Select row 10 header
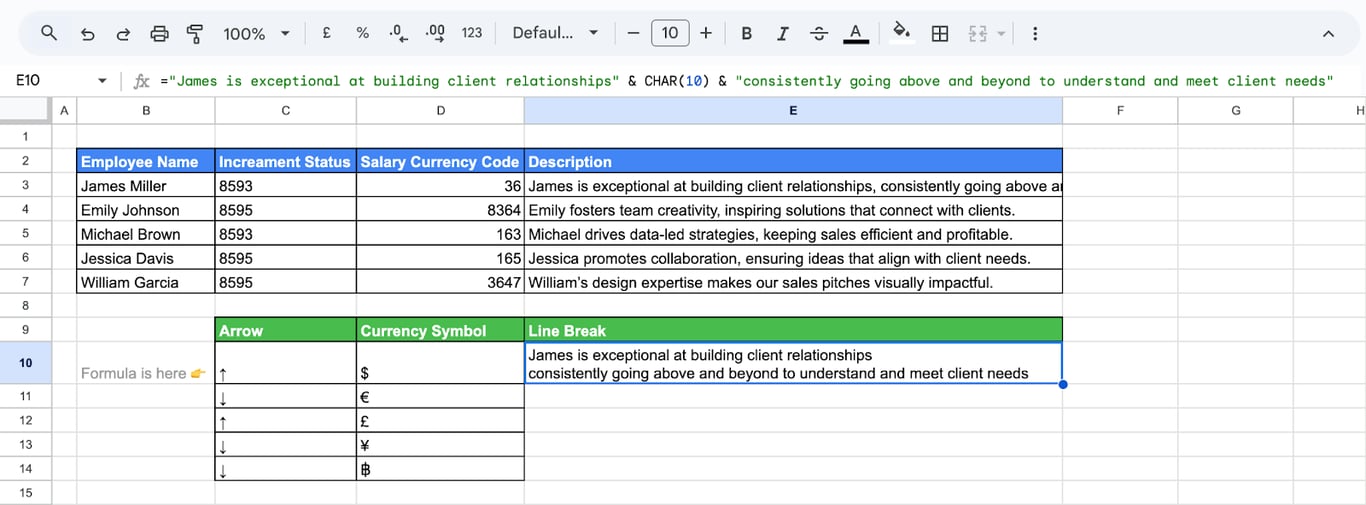 tap(25, 363)
